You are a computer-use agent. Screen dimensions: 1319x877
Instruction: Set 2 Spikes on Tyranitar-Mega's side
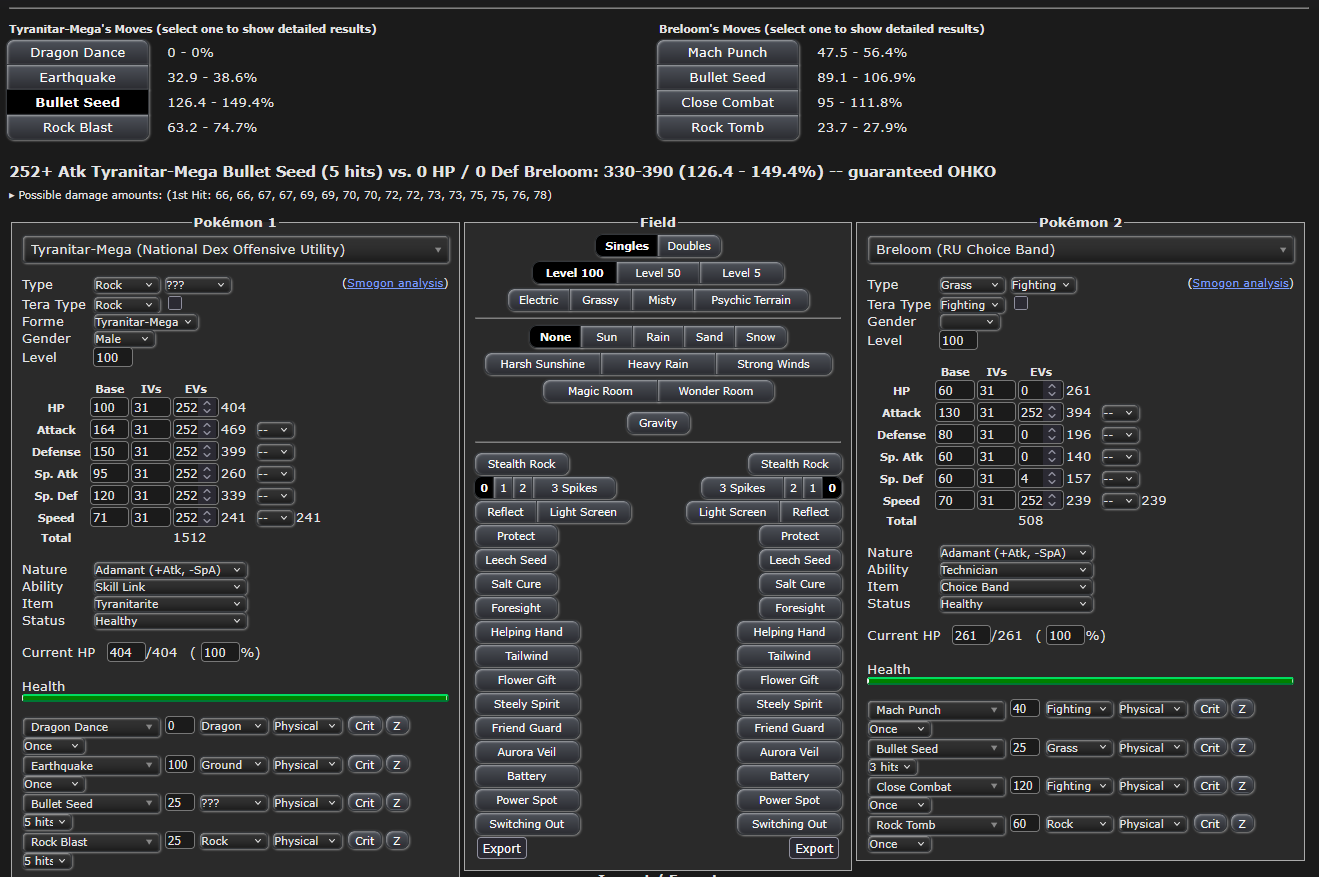point(522,488)
